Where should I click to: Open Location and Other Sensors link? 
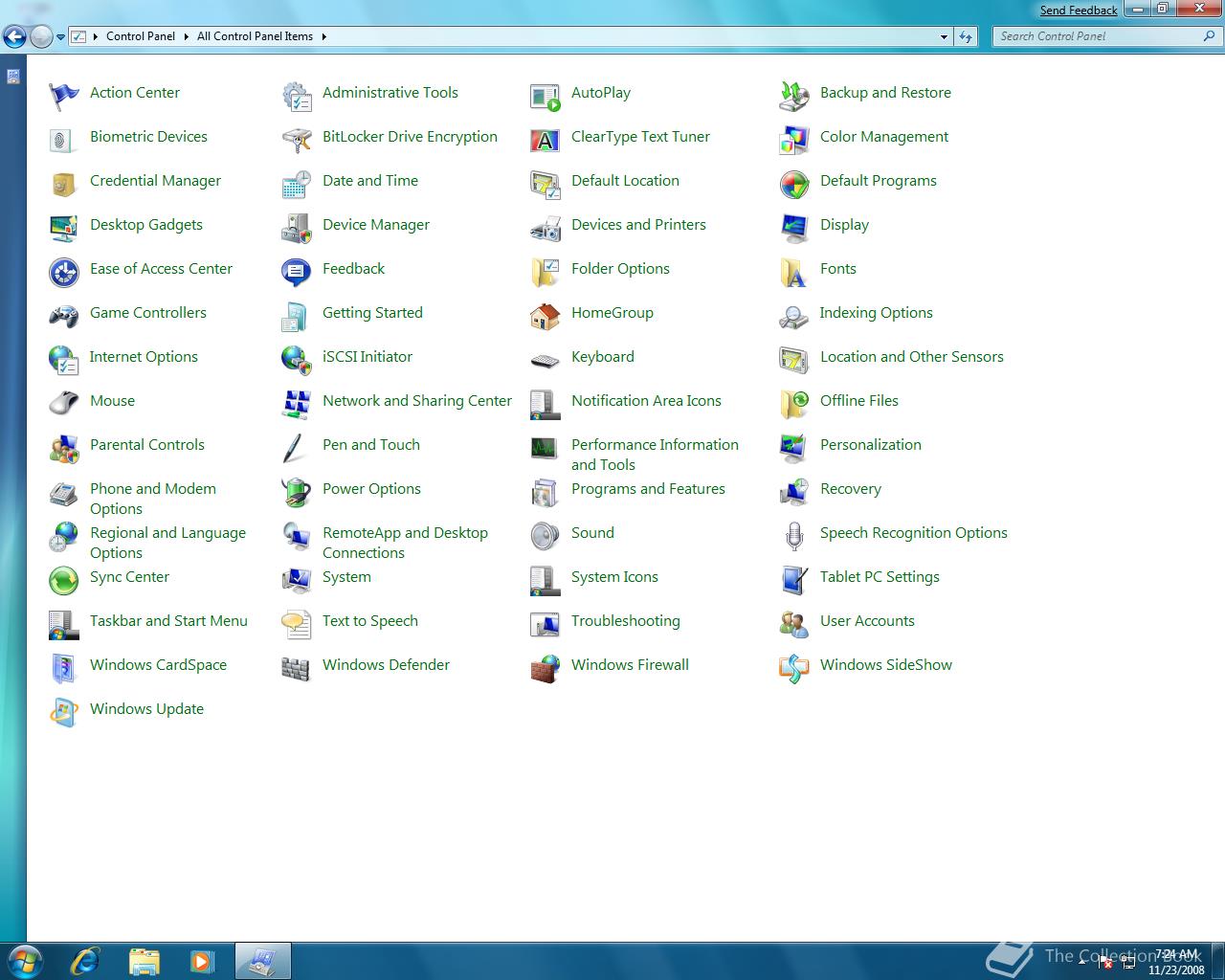[x=912, y=356]
